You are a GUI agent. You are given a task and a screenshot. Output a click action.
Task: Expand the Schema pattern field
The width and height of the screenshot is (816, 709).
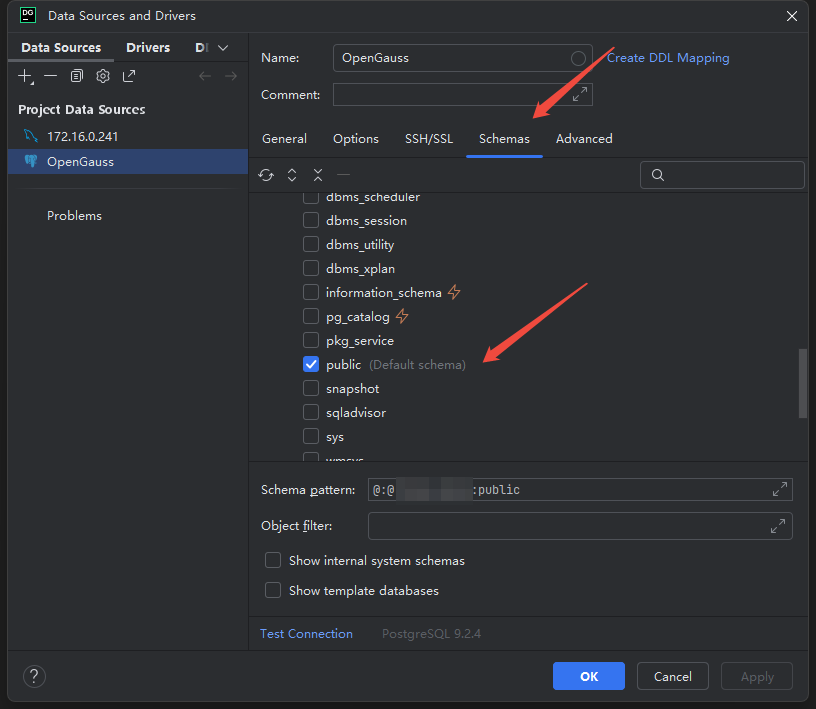(x=780, y=489)
